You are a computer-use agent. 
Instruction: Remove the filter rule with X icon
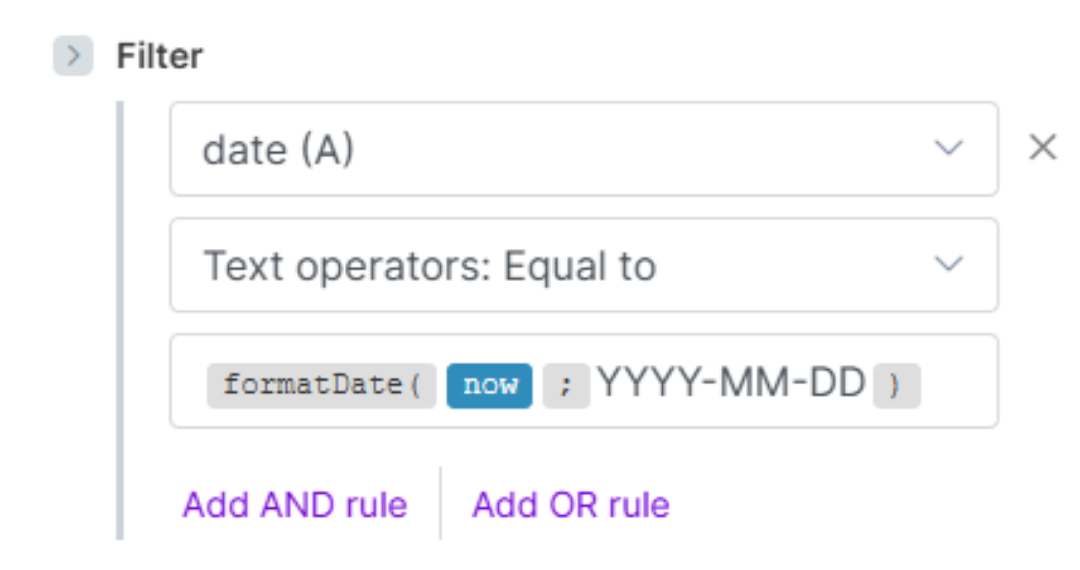click(x=1042, y=148)
